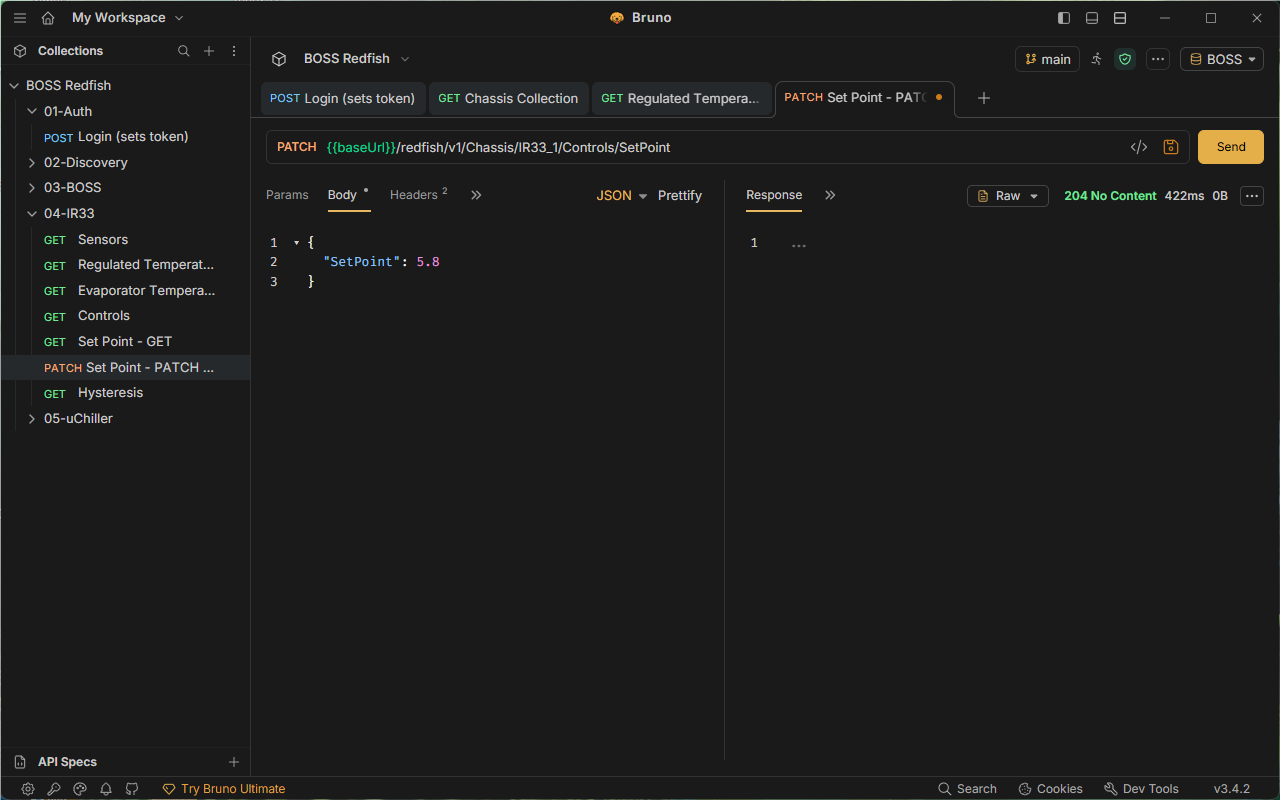1280x801 pixels.
Task: Open the key icon in status bar
Action: point(54,789)
